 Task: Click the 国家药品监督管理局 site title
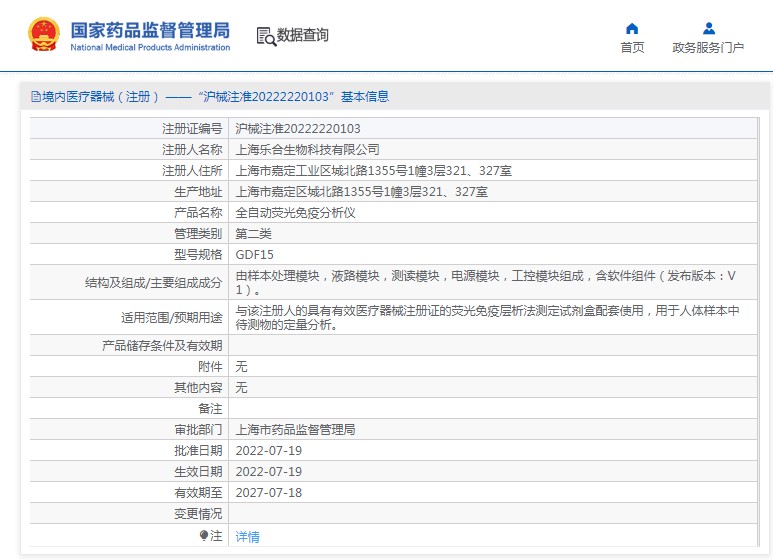[x=150, y=30]
